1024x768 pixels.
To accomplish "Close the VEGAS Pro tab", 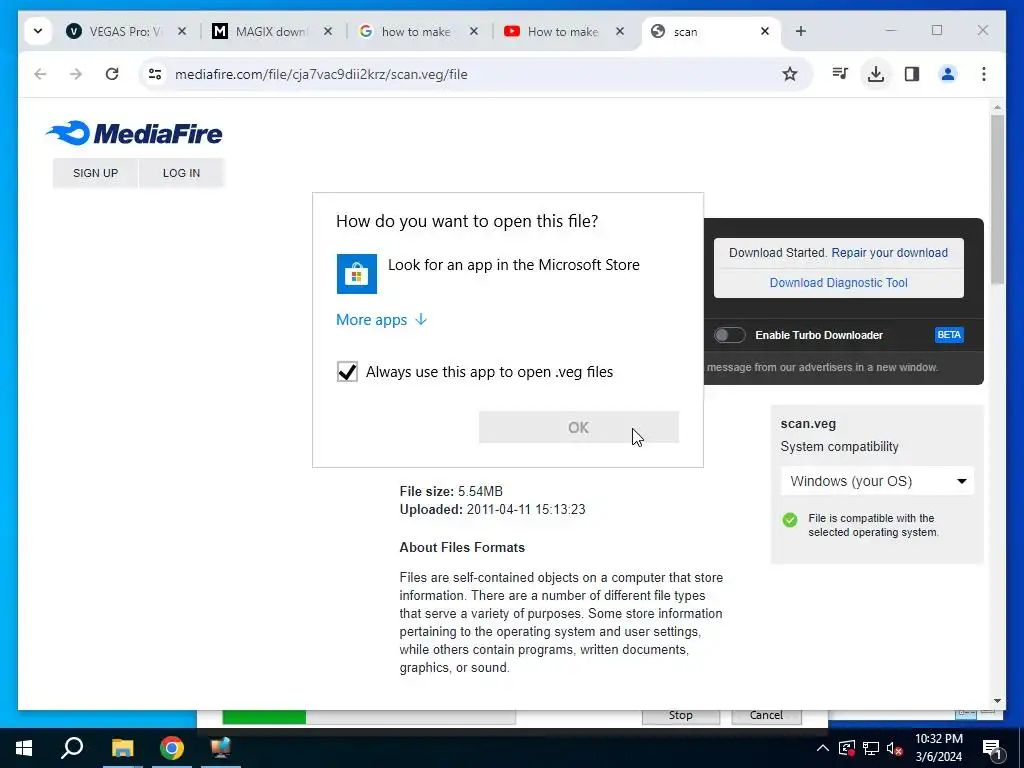I will click(x=182, y=31).
